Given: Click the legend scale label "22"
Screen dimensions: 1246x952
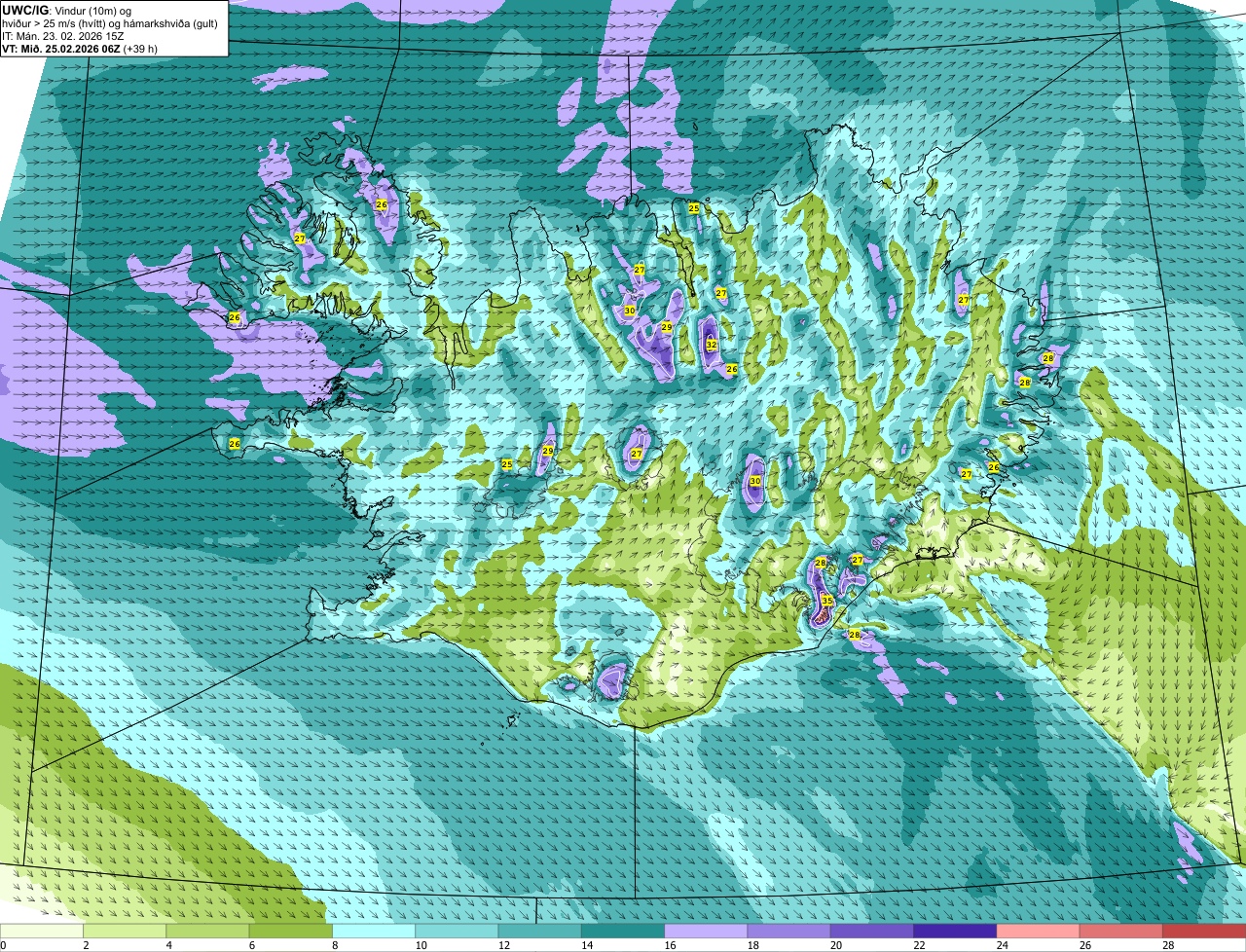Looking at the screenshot, I should [x=919, y=945].
